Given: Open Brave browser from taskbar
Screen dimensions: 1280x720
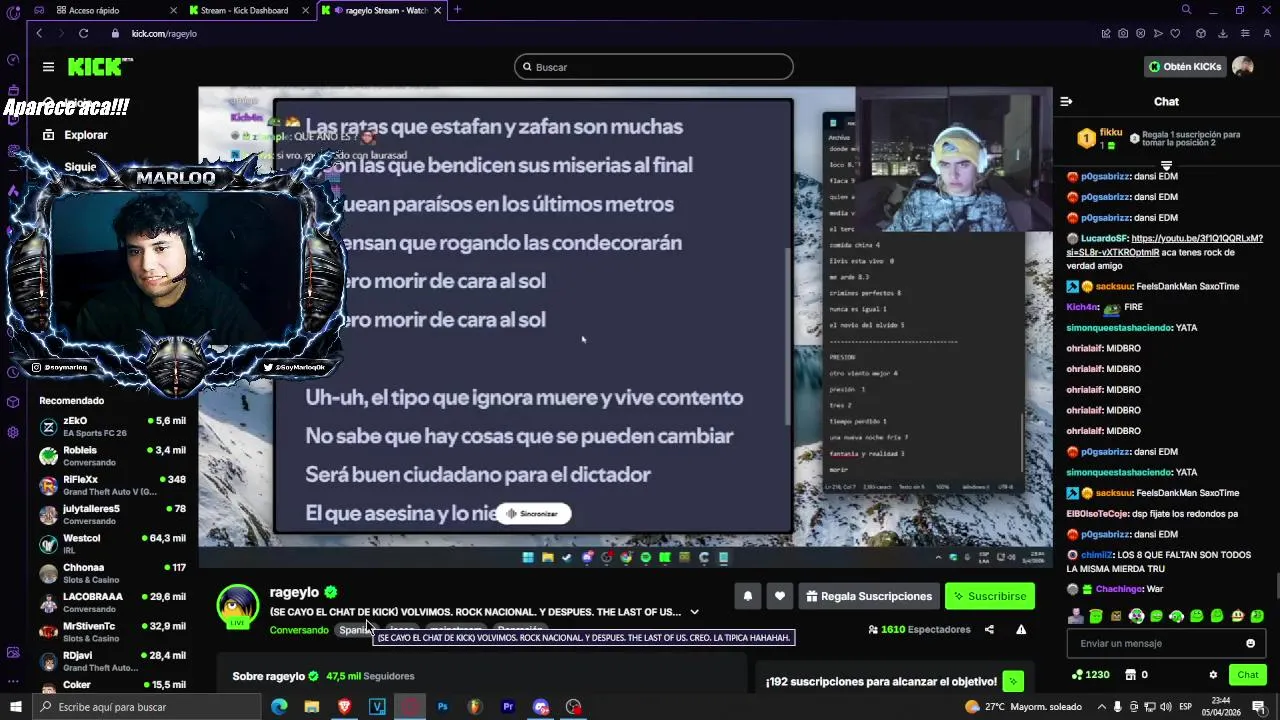Looking at the screenshot, I should tap(345, 707).
